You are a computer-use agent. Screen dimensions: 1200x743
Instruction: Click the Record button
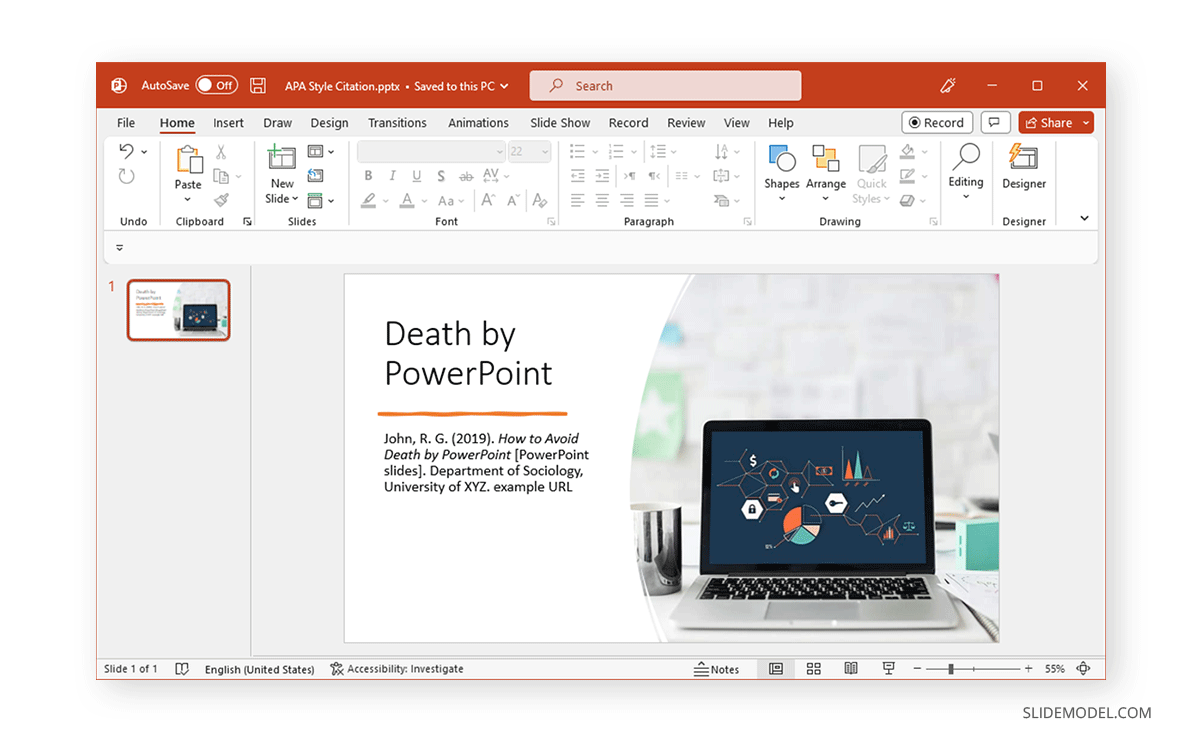click(937, 123)
